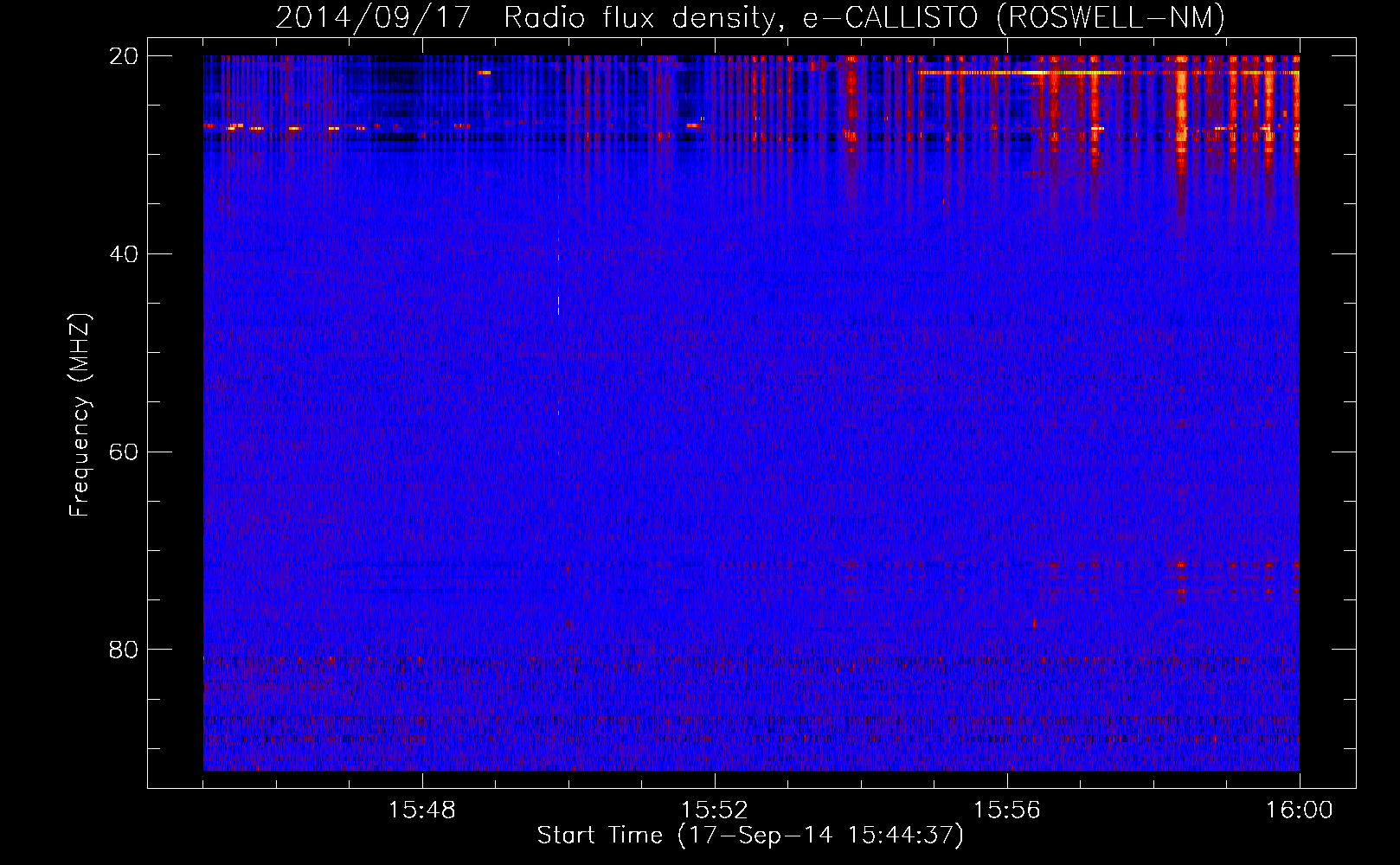The height and width of the screenshot is (865, 1400).
Task: Click the 15:56 time tick label
Action: click(x=1007, y=811)
